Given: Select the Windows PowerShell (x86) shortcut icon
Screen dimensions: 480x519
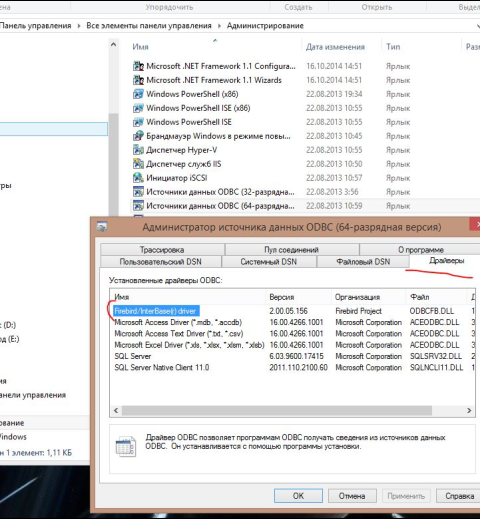Looking at the screenshot, I should tap(138, 94).
